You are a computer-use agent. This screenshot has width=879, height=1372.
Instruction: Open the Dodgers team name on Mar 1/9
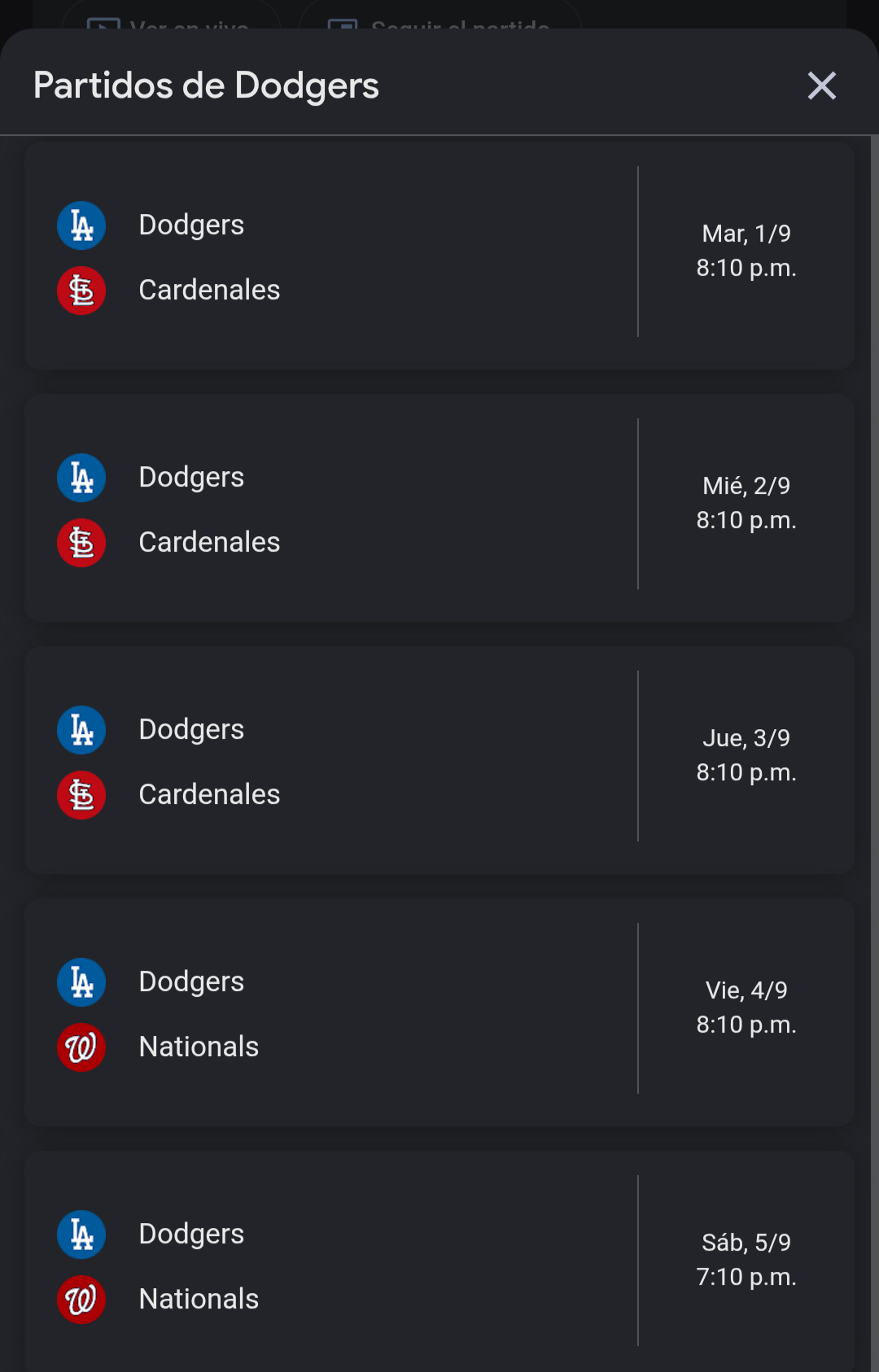[x=191, y=225]
